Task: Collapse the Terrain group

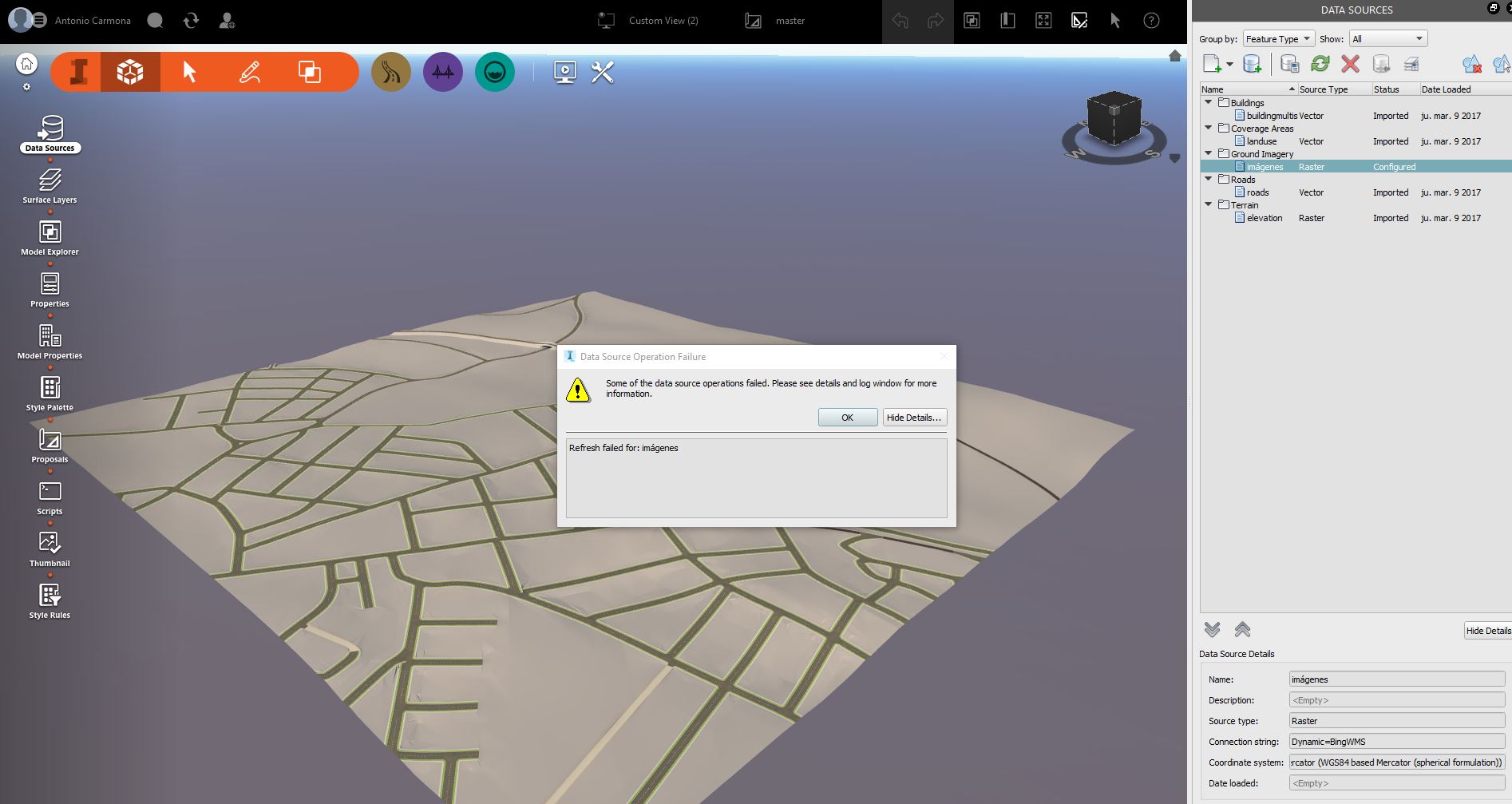Action: coord(1208,204)
